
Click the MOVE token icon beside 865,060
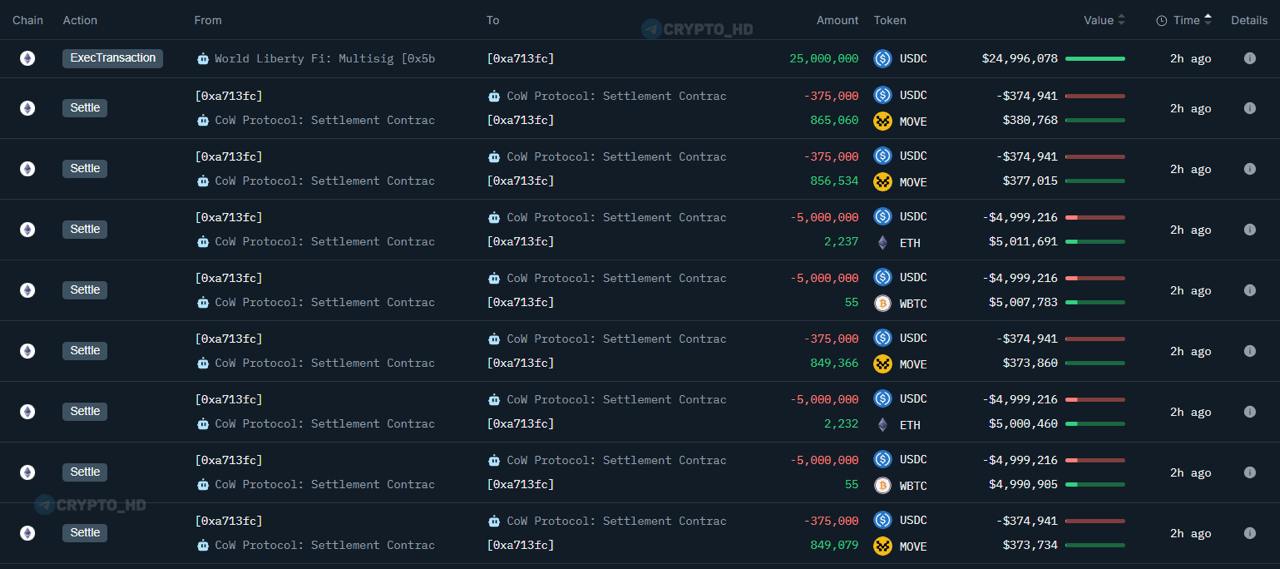tap(882, 121)
